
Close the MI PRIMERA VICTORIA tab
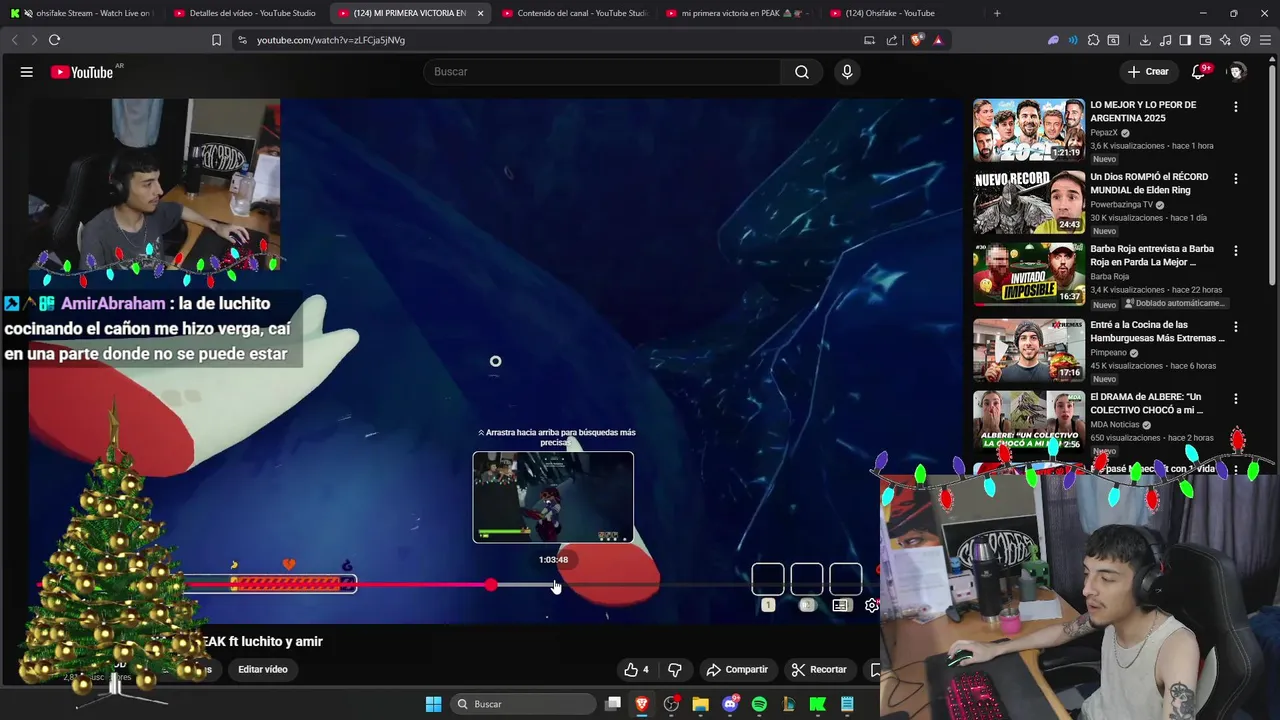pos(480,13)
